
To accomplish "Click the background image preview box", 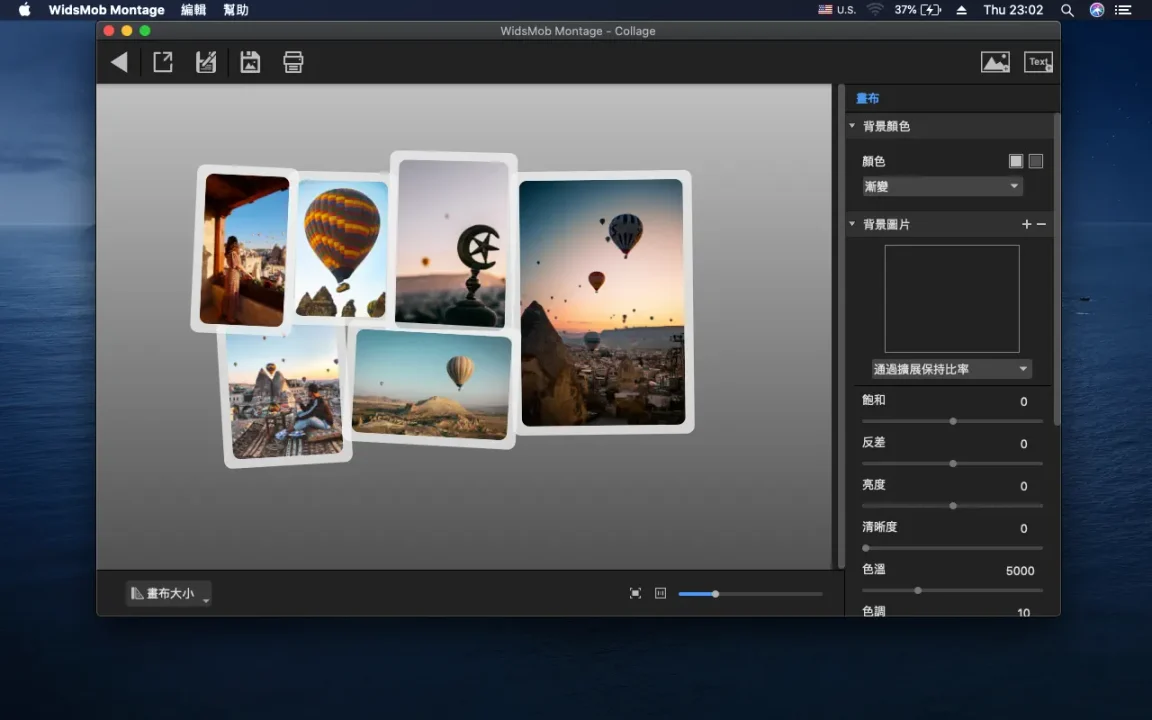I will [x=951, y=299].
